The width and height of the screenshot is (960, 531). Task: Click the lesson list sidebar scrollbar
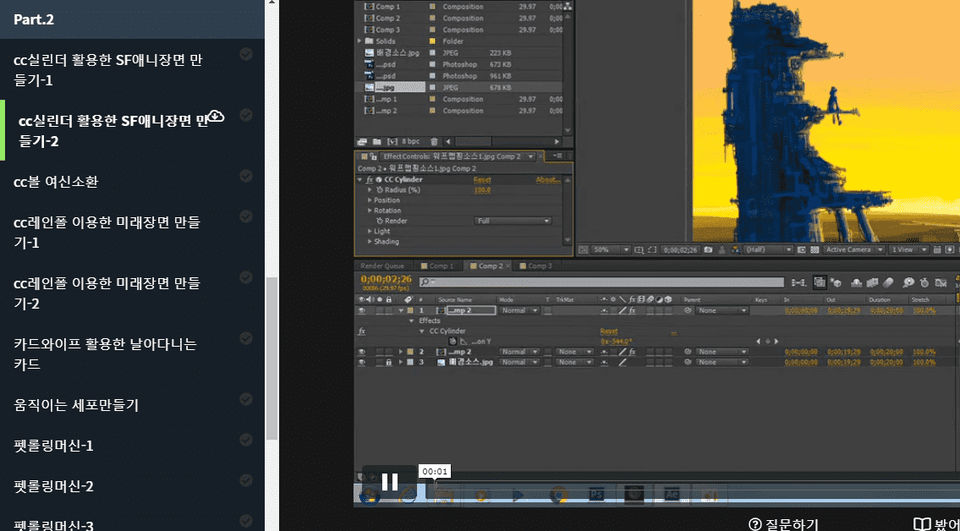(x=272, y=357)
